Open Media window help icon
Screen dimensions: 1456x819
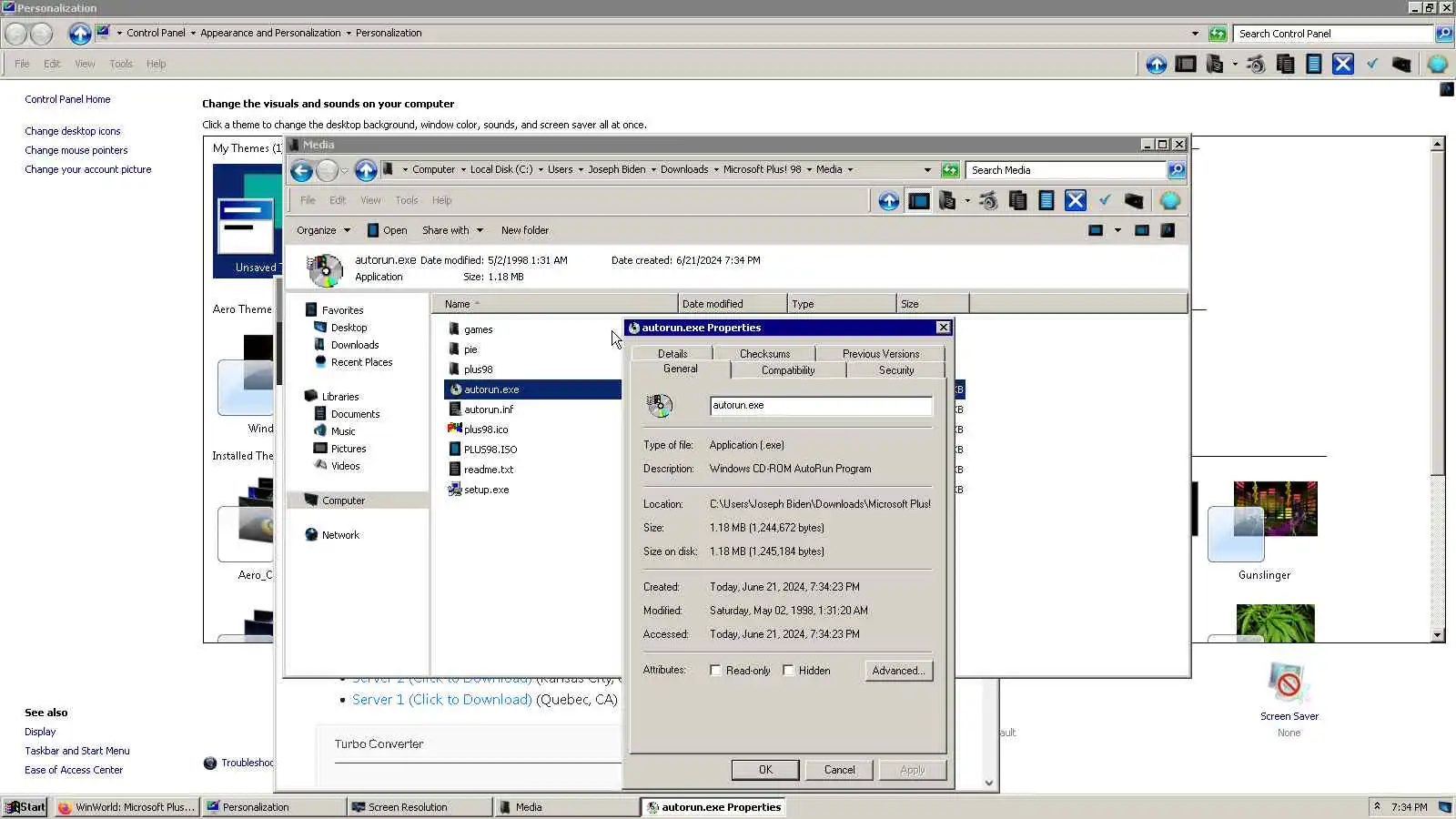tap(1168, 230)
